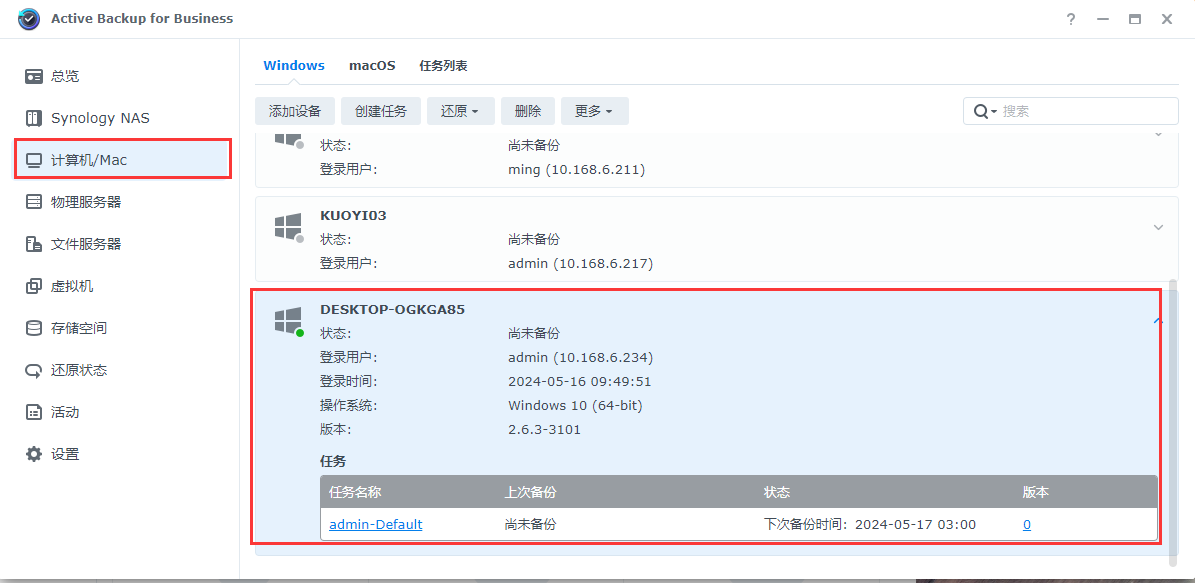The height and width of the screenshot is (583, 1195).
Task: 收起 DESKTOP-OGKGA85 设备详细信息
Action: [x=1157, y=321]
